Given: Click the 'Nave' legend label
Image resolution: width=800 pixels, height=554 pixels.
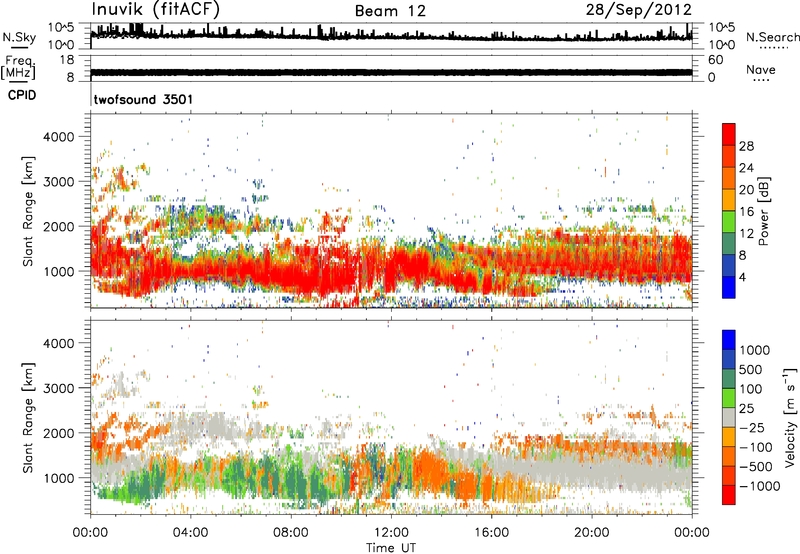Looking at the screenshot, I should (x=761, y=69).
